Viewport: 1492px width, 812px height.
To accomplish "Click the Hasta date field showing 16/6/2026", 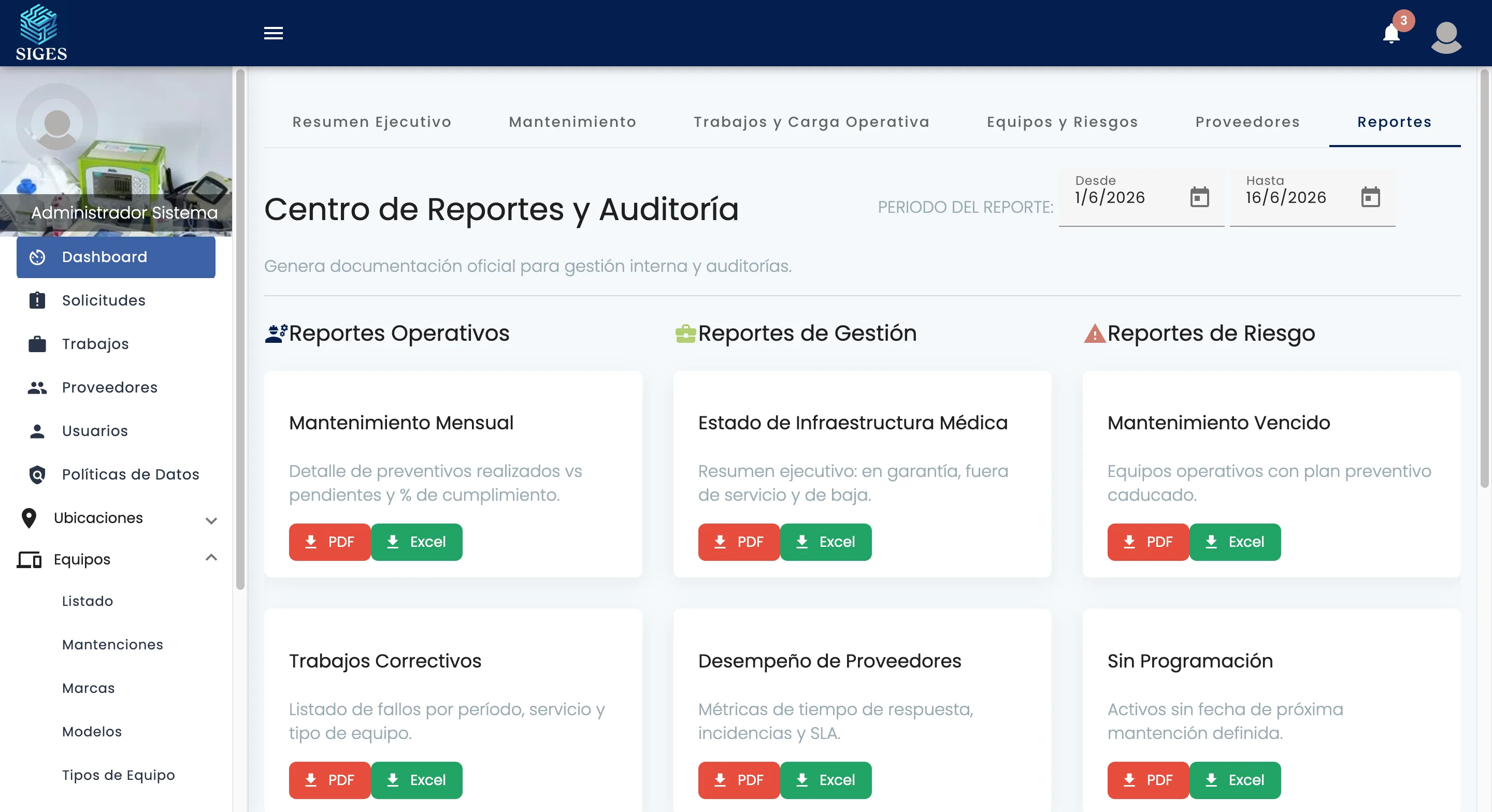I will coord(1312,197).
